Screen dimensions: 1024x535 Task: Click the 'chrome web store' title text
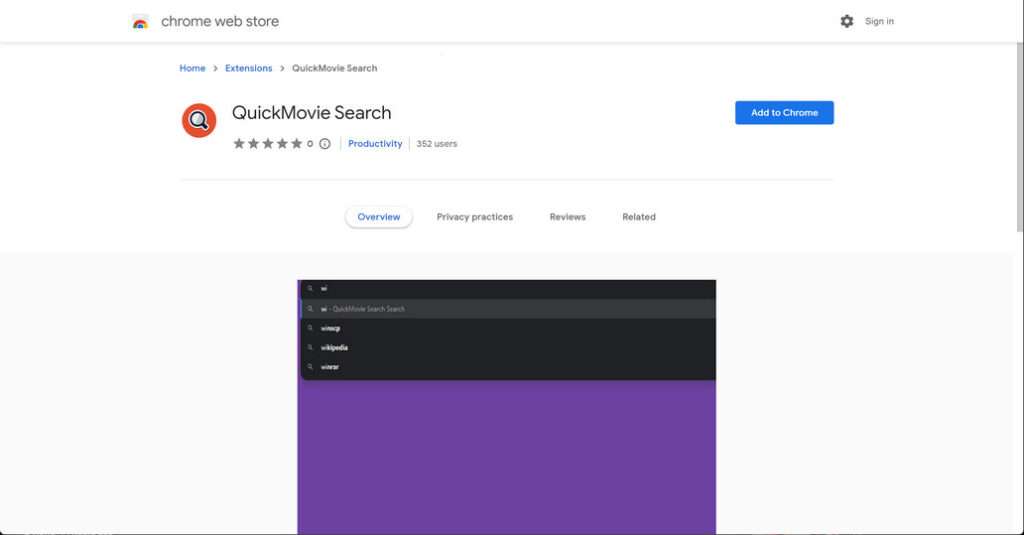click(220, 22)
